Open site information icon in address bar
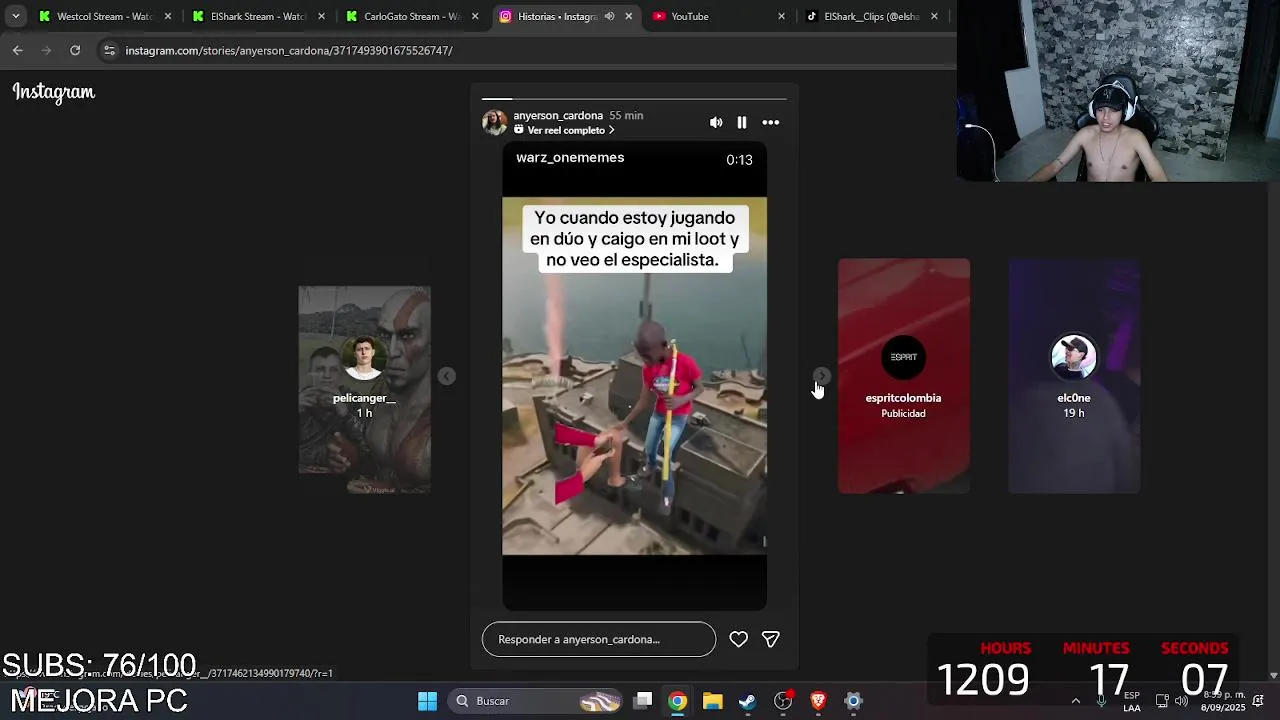Image resolution: width=1280 pixels, height=720 pixels. pyautogui.click(x=109, y=50)
